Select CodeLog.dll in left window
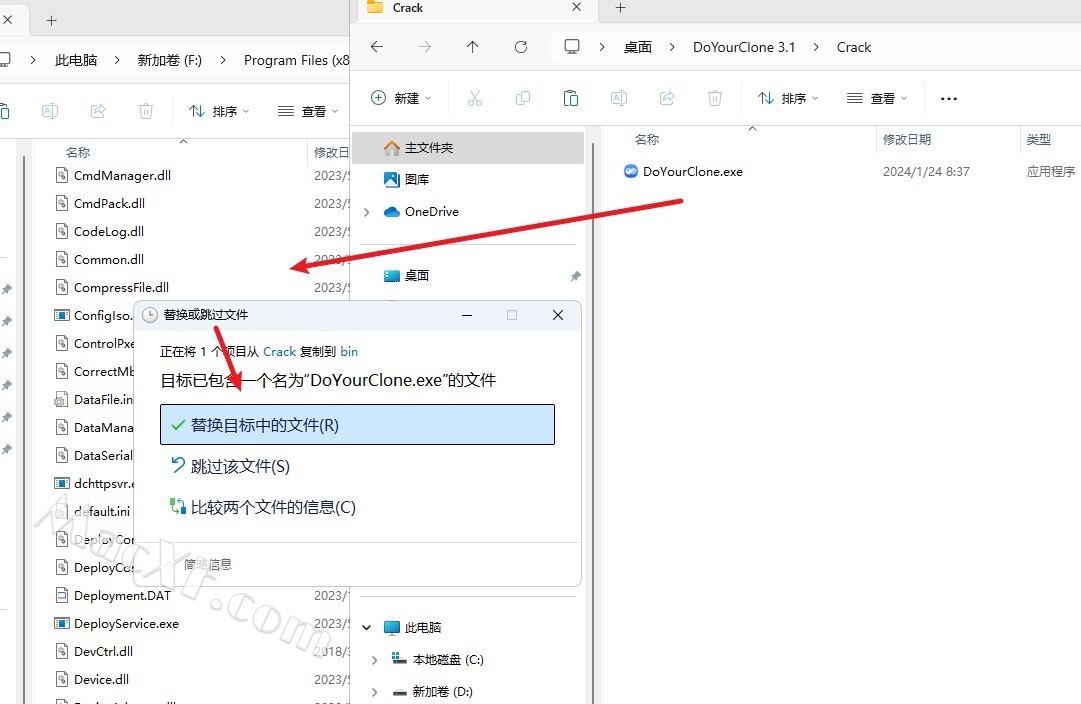1081x704 pixels. pyautogui.click(x=109, y=232)
